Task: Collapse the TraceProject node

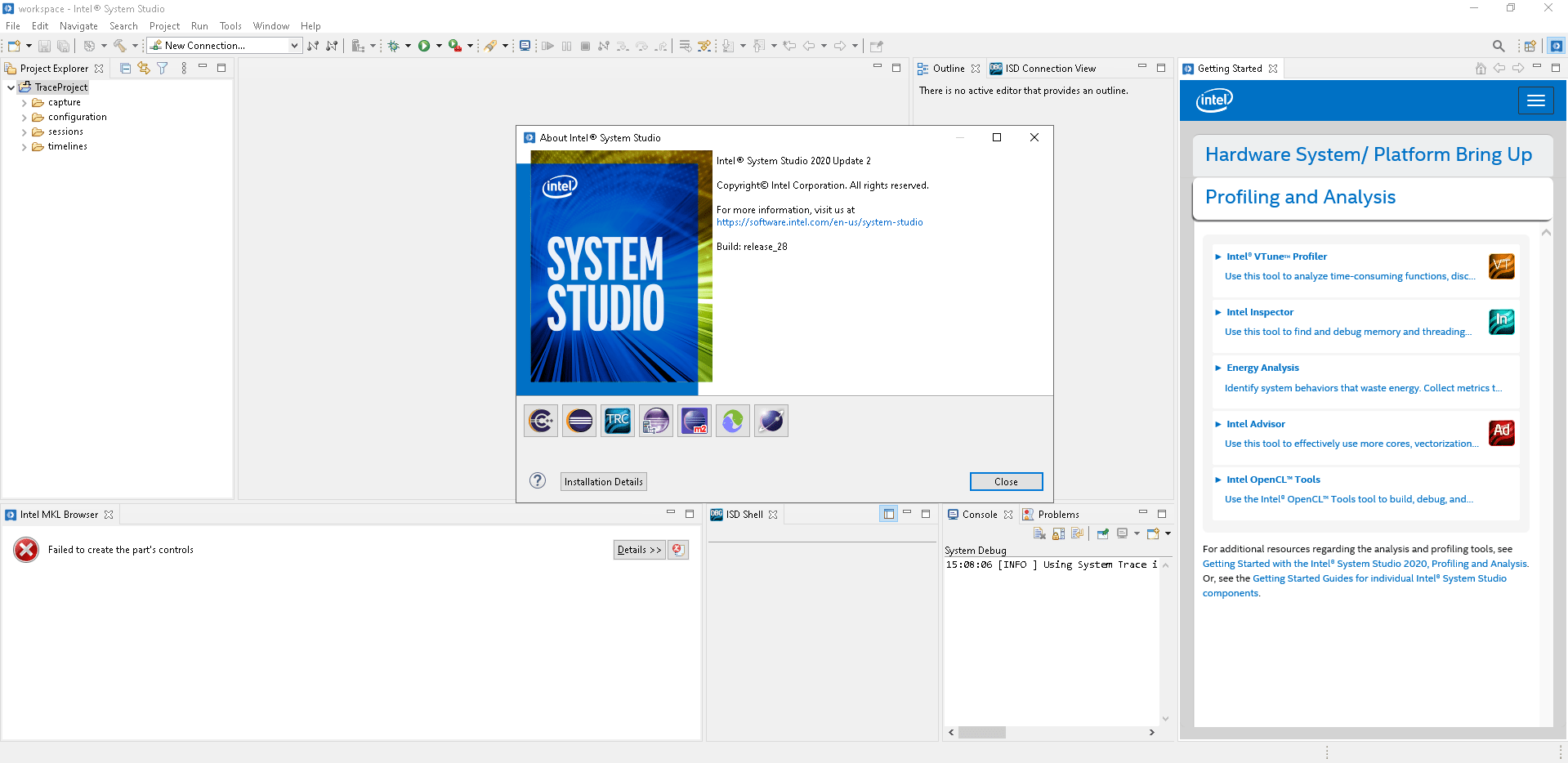Action: (x=11, y=87)
